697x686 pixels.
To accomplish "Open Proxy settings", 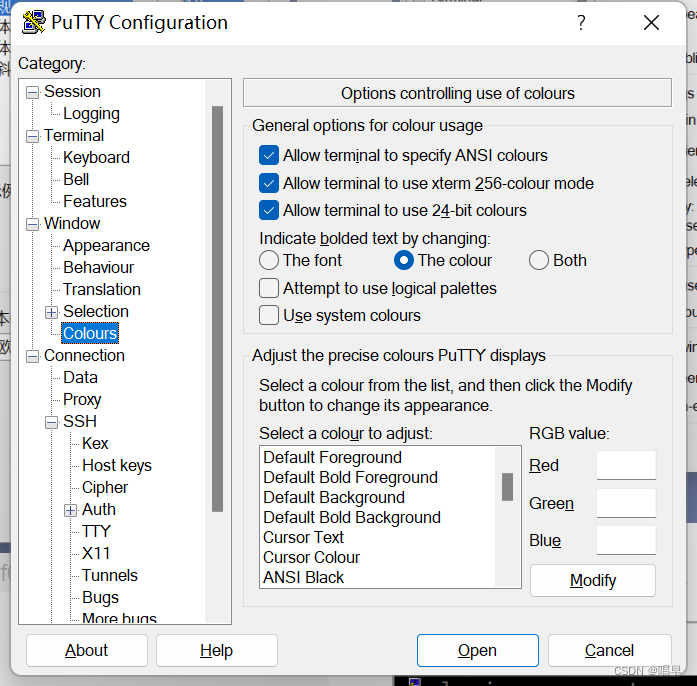I will pyautogui.click(x=82, y=399).
